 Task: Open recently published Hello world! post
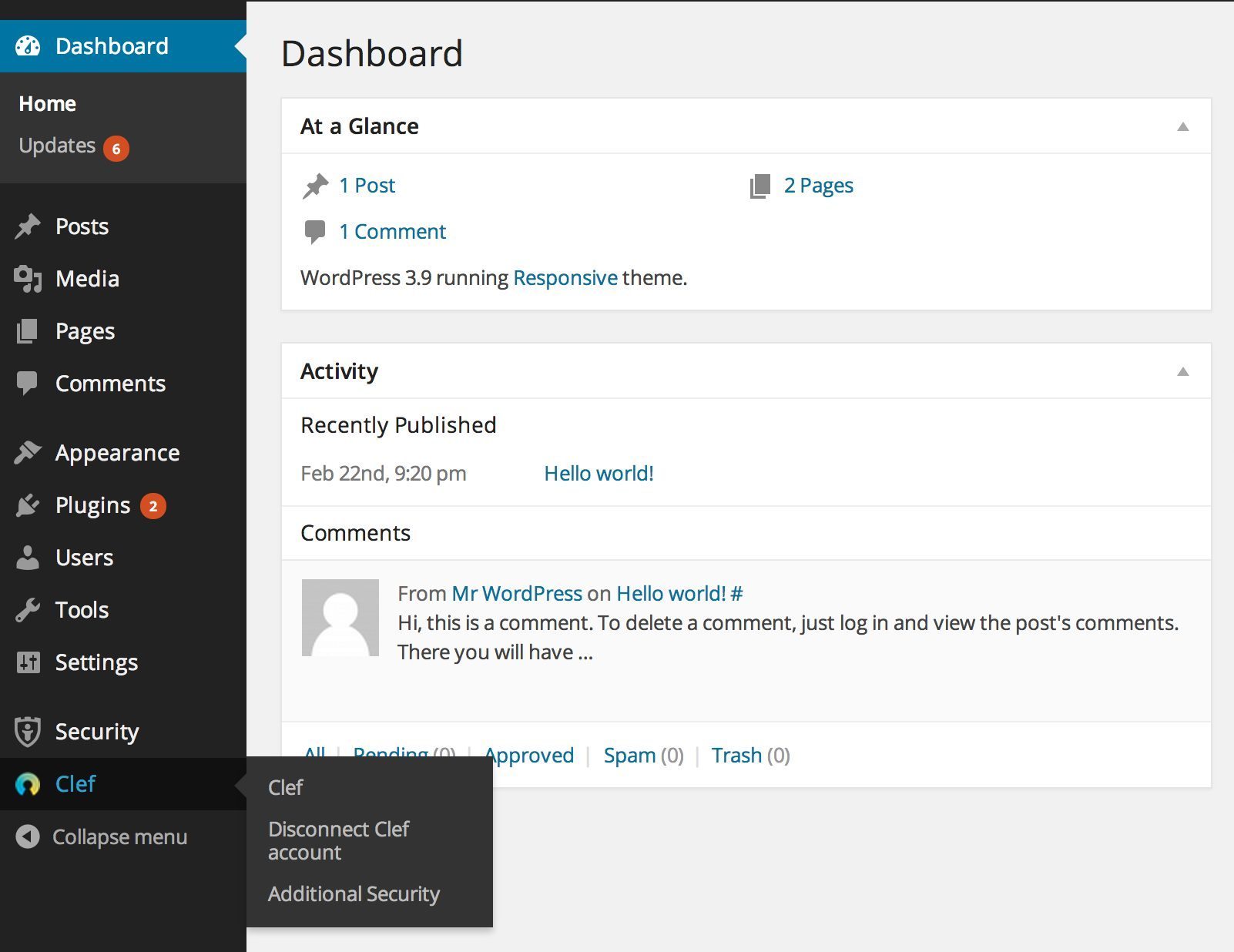(x=599, y=474)
